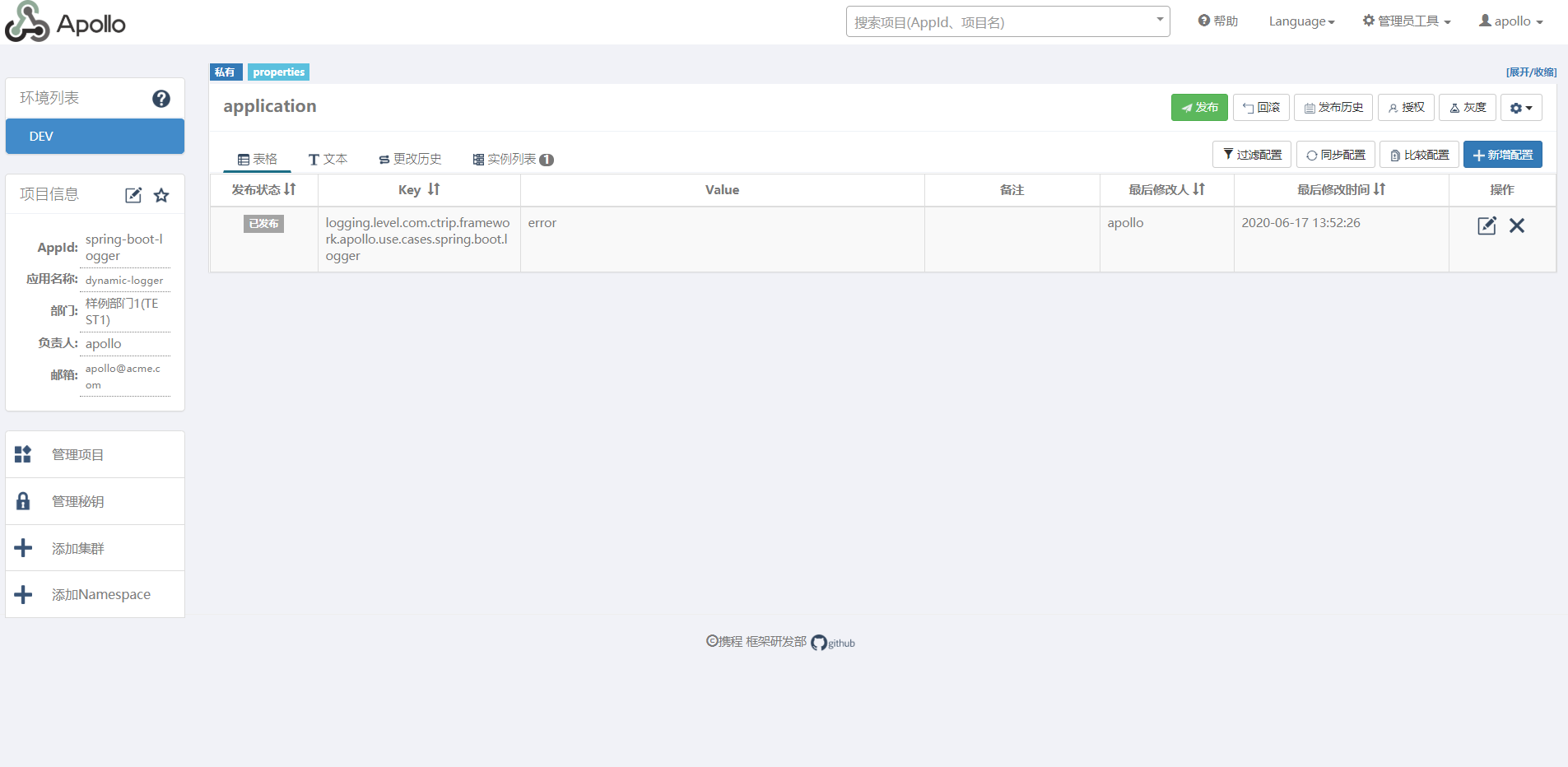
Task: Switch to the 实例列表 tab
Action: coord(512,159)
